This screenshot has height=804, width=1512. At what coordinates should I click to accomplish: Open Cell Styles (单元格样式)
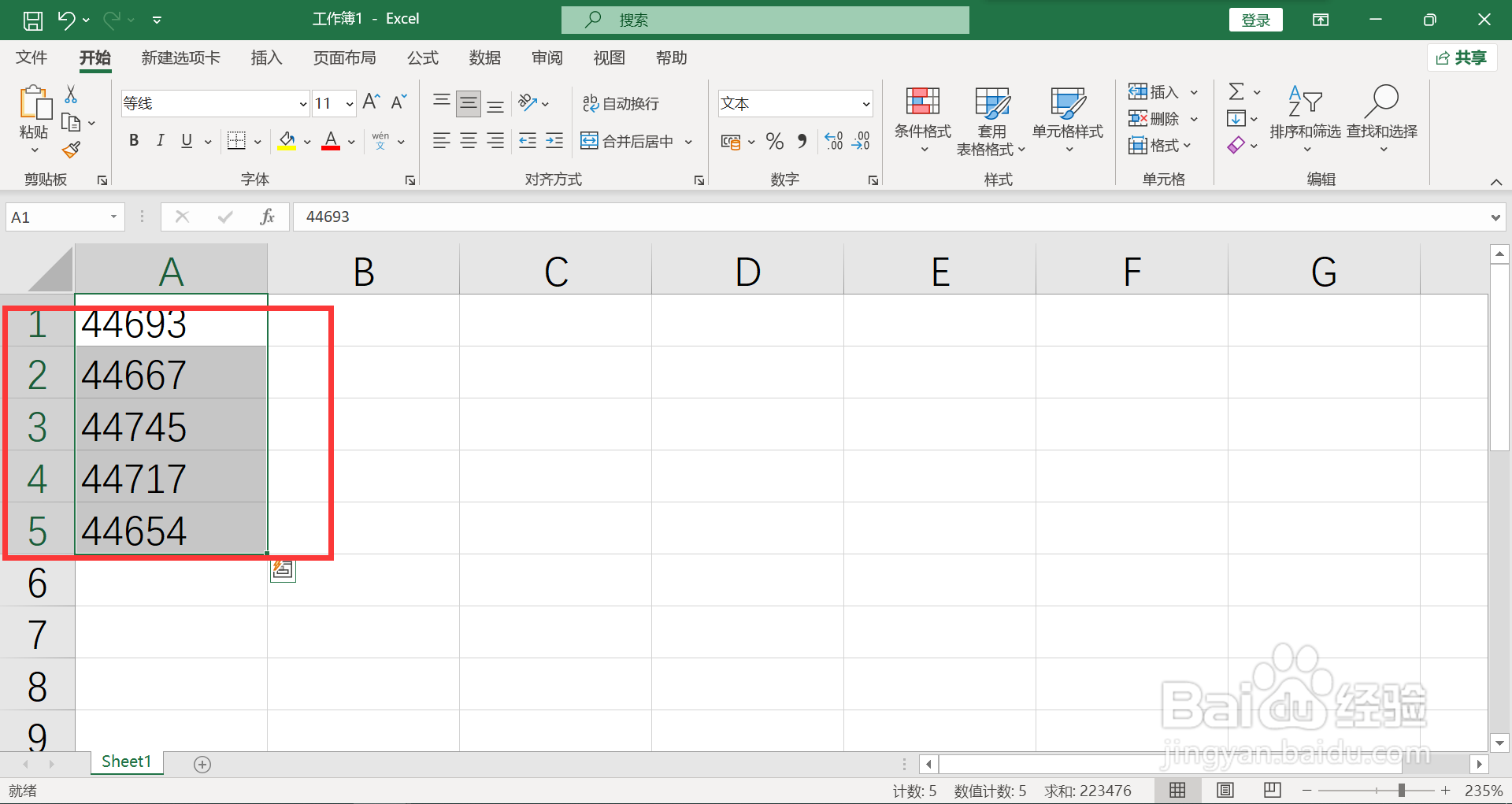pos(1068,118)
